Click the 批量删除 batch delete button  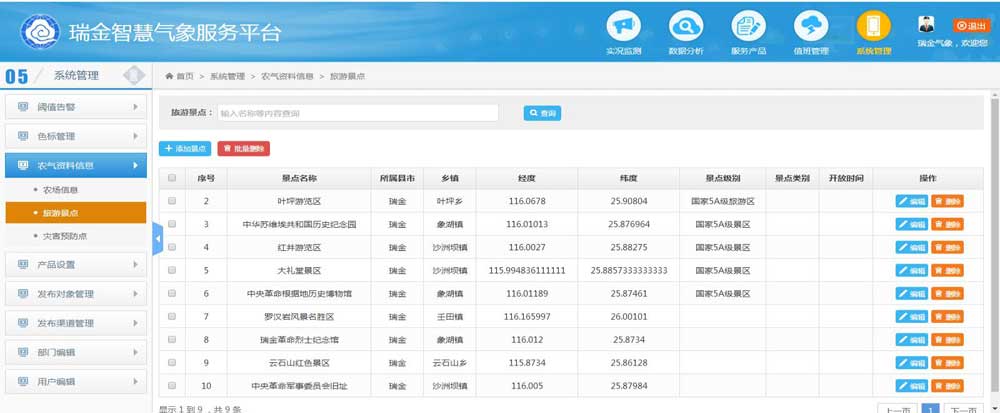pyautogui.click(x=243, y=148)
